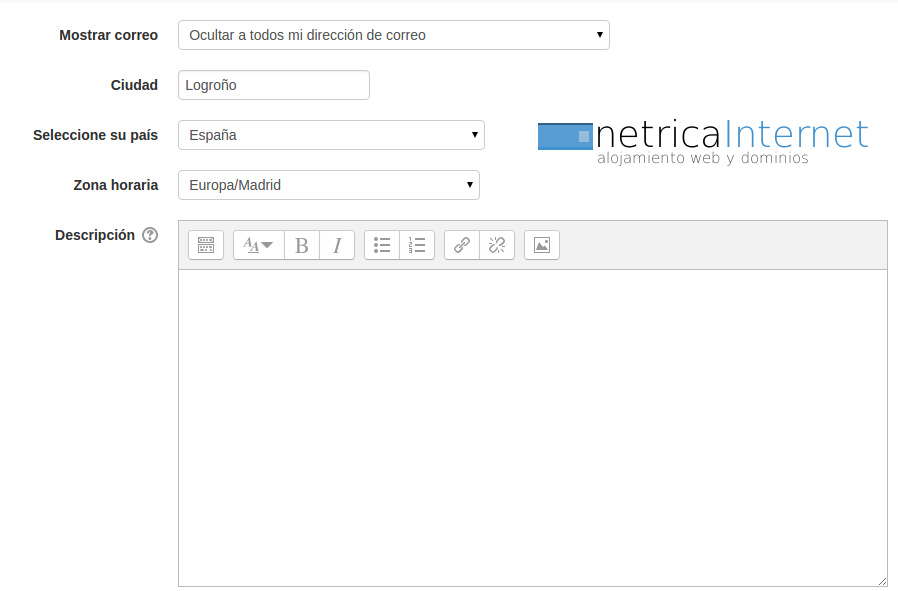The width and height of the screenshot is (898, 591).
Task: Open the Seleccione su país dropdown
Action: click(x=331, y=135)
